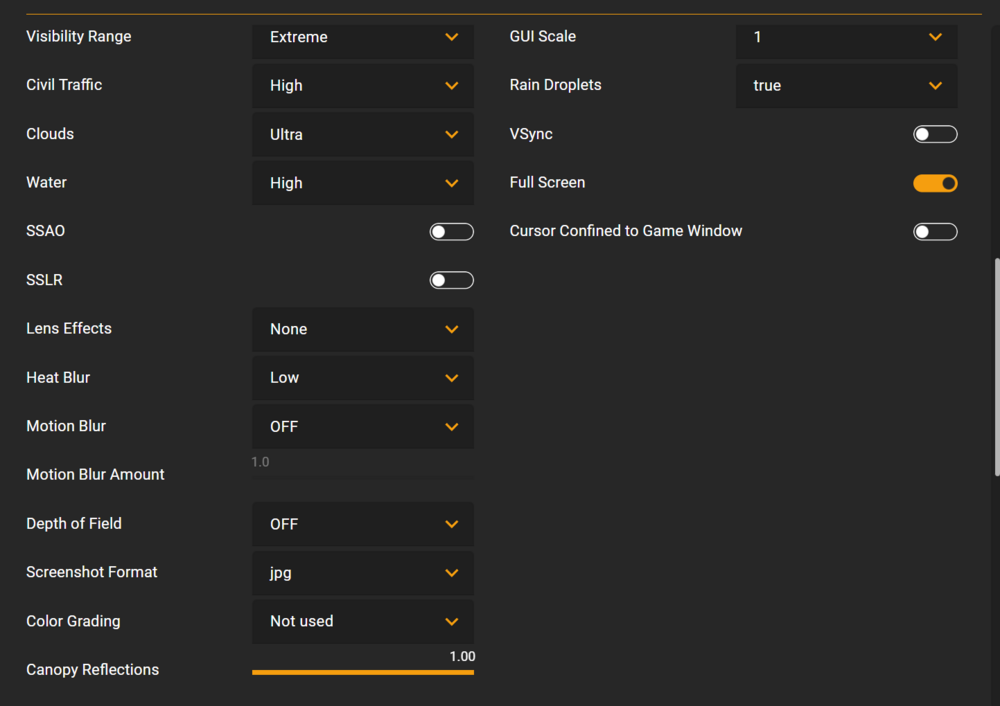
Task: Toggle Cursor Confined to Game Window
Action: tap(935, 232)
